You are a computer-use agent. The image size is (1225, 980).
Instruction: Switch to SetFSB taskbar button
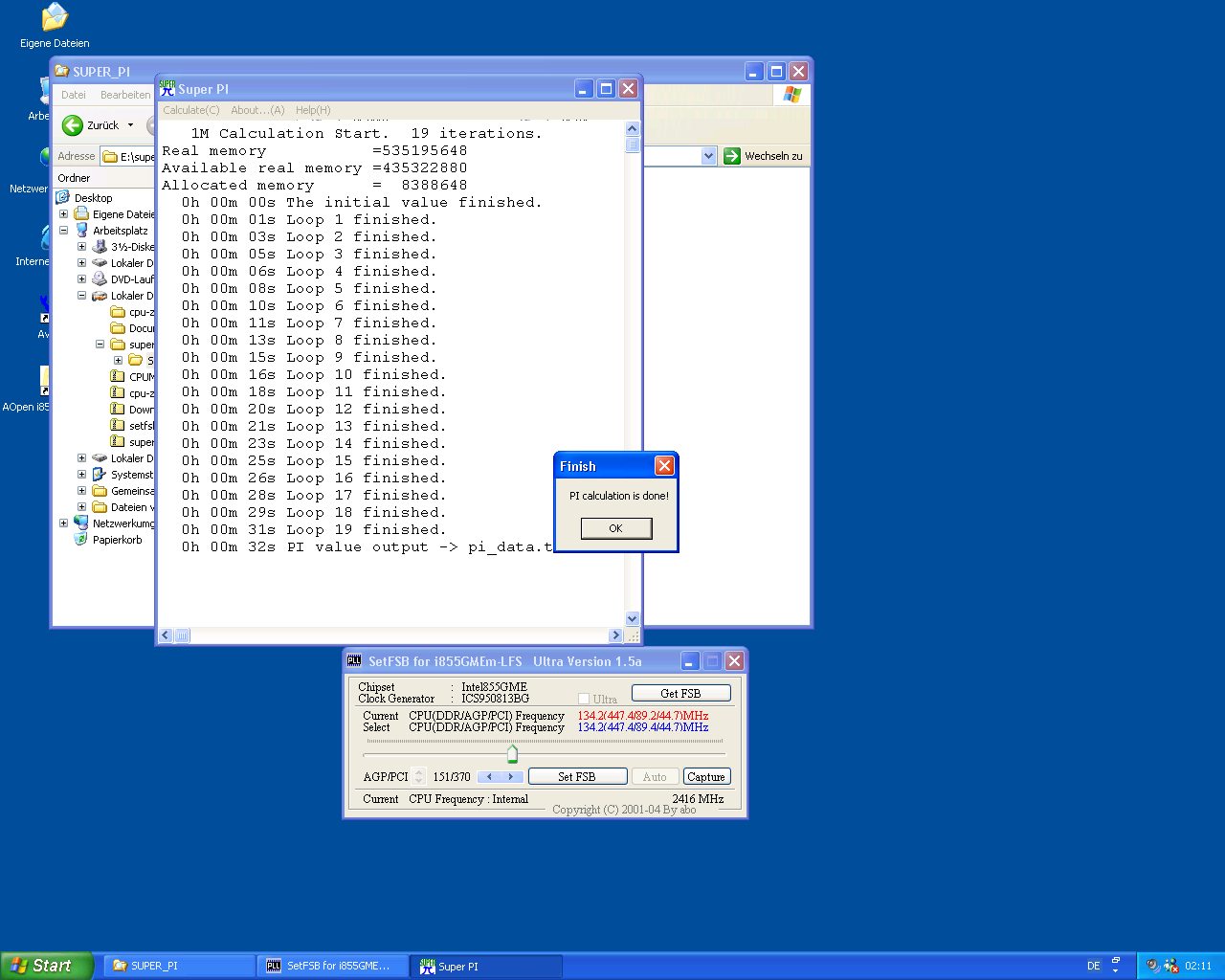pyautogui.click(x=332, y=966)
